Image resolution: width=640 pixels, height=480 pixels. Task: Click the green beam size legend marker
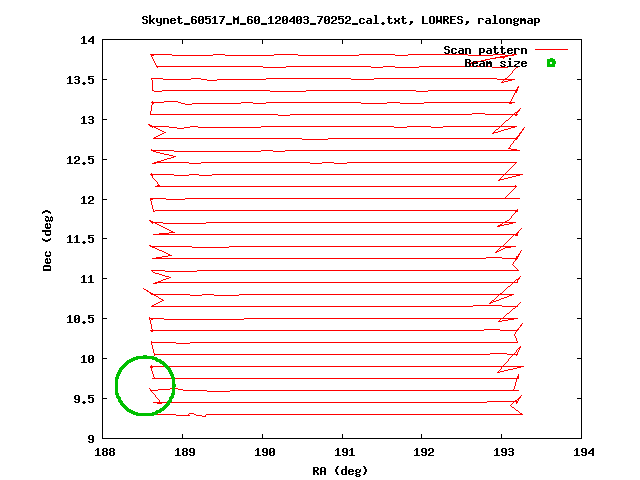pyautogui.click(x=551, y=63)
